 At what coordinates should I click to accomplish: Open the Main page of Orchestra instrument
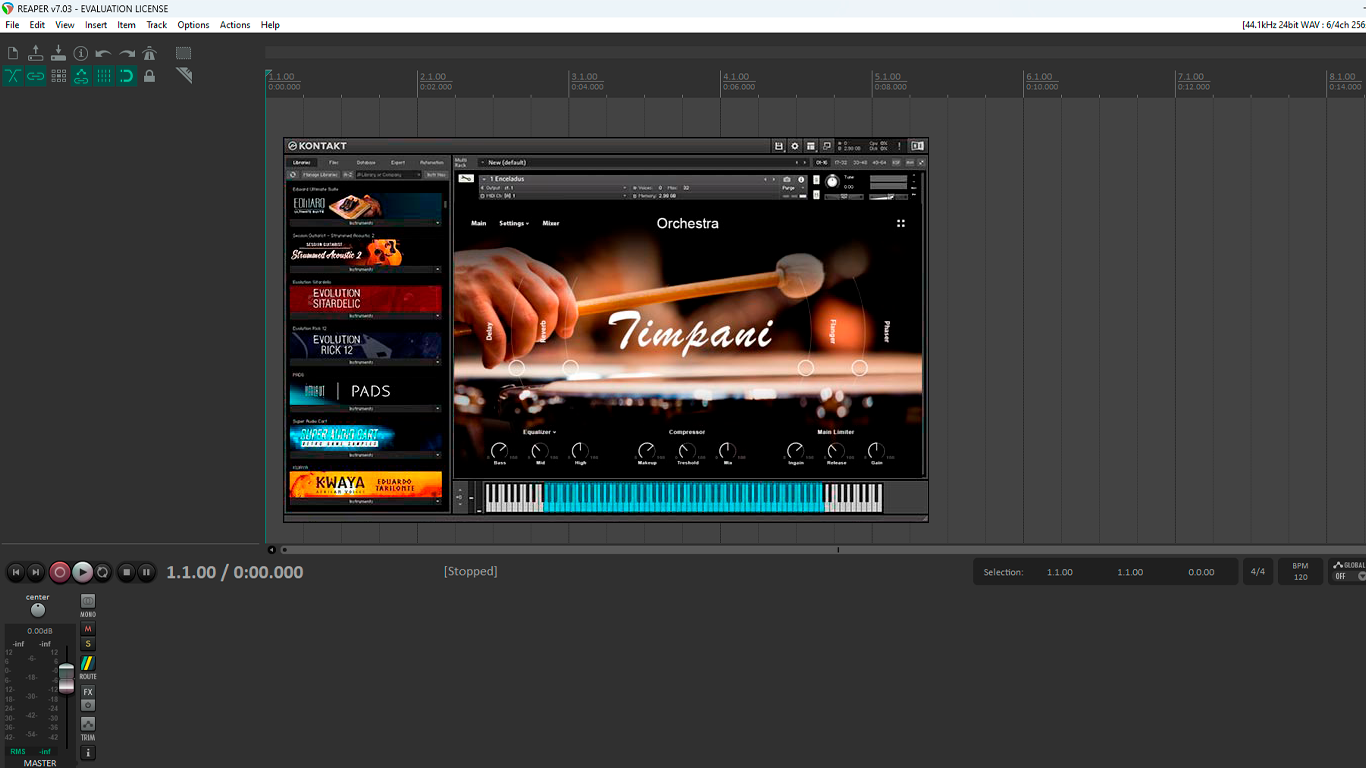click(479, 224)
